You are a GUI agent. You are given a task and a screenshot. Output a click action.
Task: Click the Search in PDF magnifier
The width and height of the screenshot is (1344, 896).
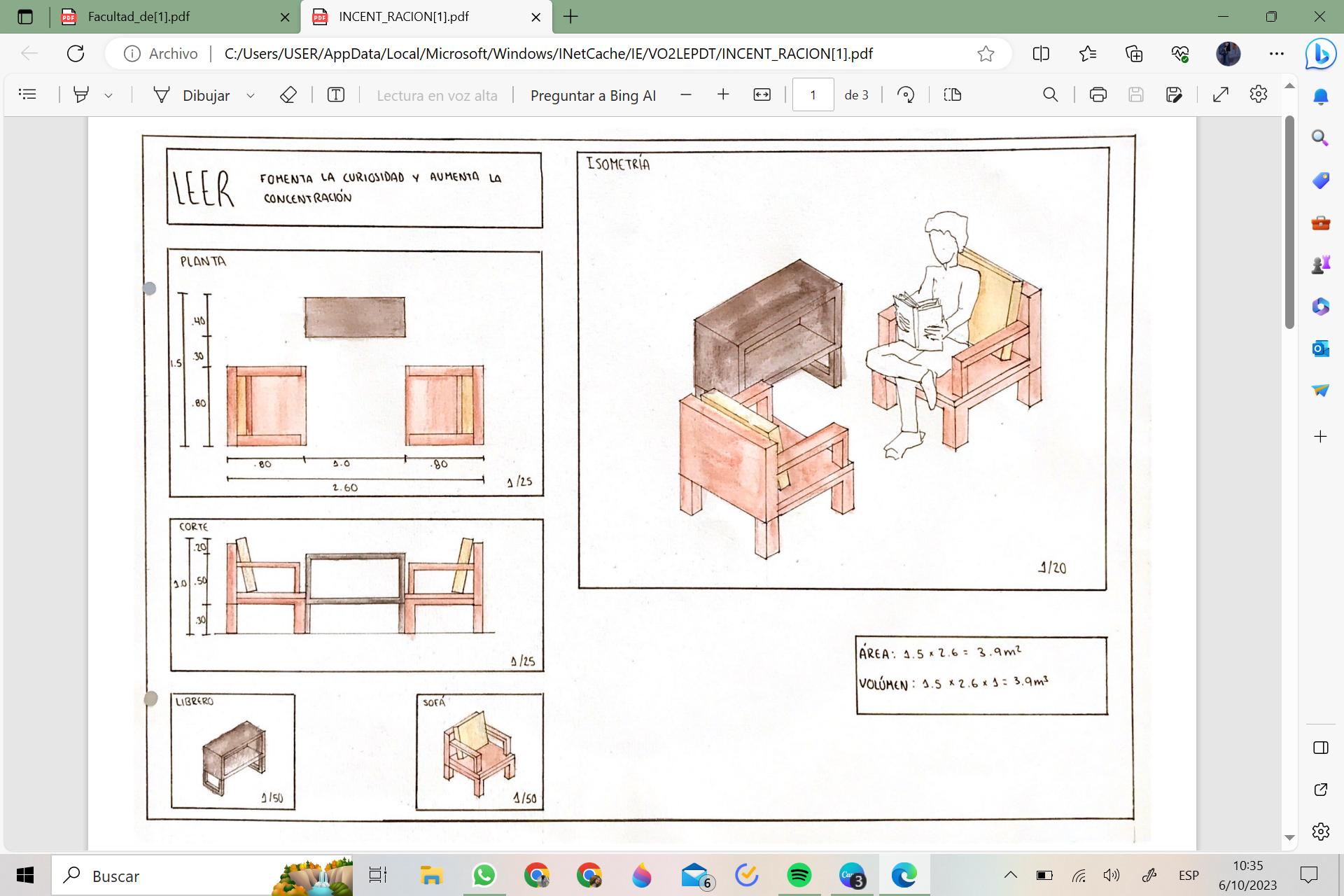coord(1050,94)
